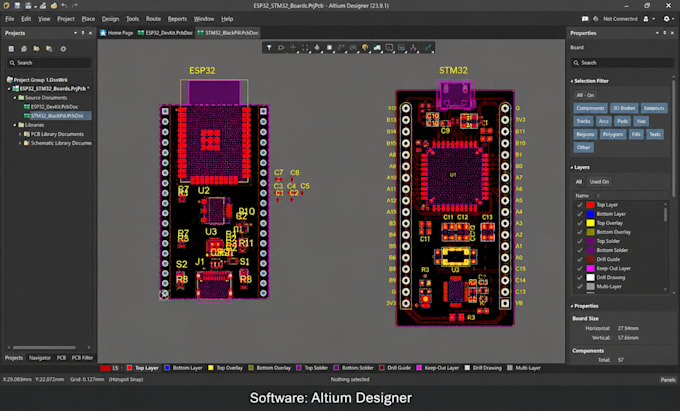Switch to ESP32_DevKit.PcbDoc tab
The width and height of the screenshot is (680, 411).
tap(165, 33)
